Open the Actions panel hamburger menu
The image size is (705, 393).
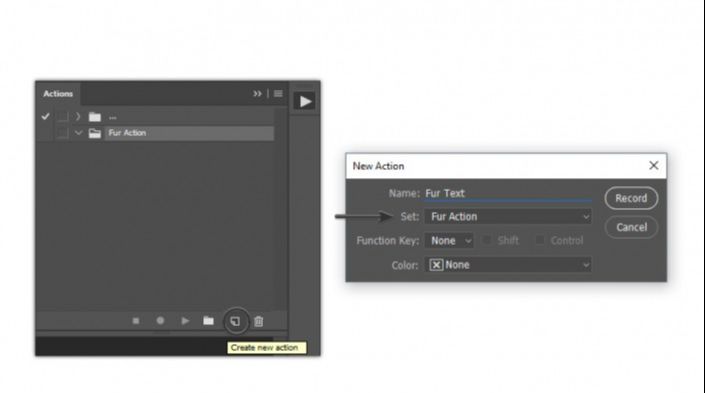(x=278, y=94)
